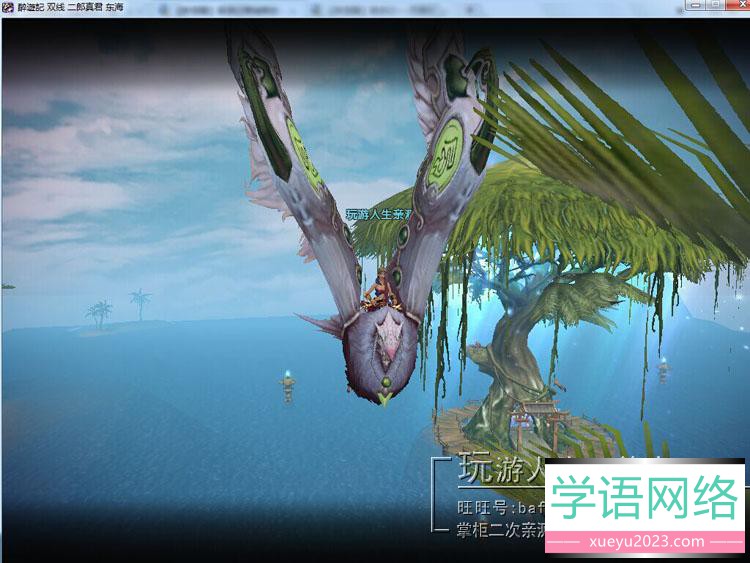The height and width of the screenshot is (563, 750).
Task: Click the floating lantern at the right edge
Action: tap(663, 370)
